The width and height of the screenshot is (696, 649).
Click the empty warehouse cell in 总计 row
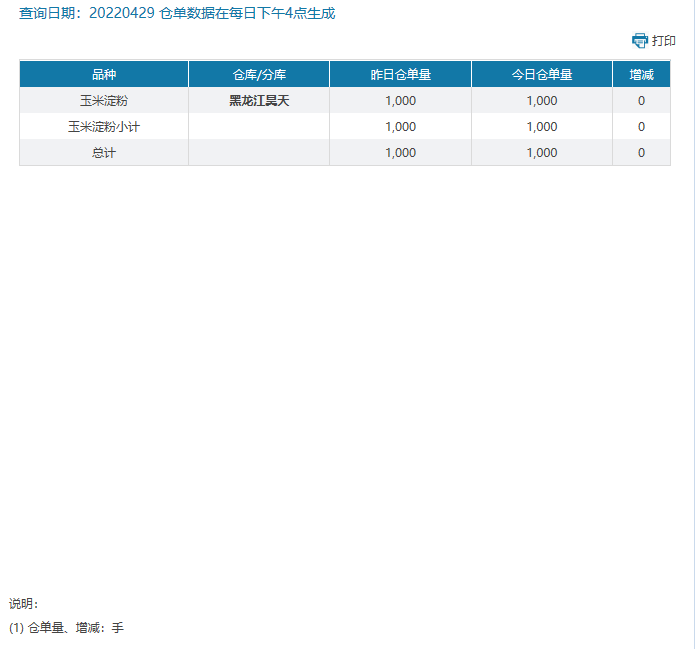[259, 153]
